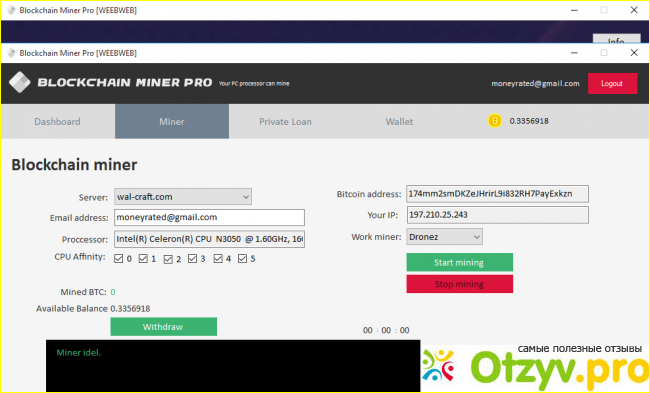Screen dimensions: 650x393
Task: Uncheck CPU Affinity core 0
Action: coord(119,259)
